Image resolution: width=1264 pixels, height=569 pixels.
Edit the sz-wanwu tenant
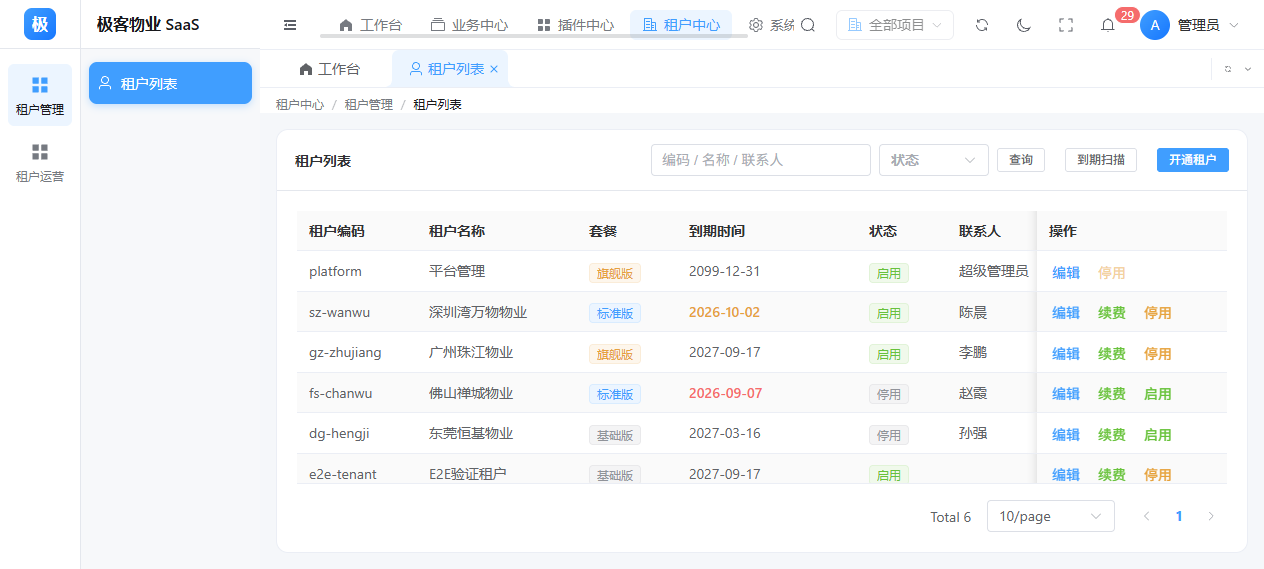pyautogui.click(x=1066, y=313)
